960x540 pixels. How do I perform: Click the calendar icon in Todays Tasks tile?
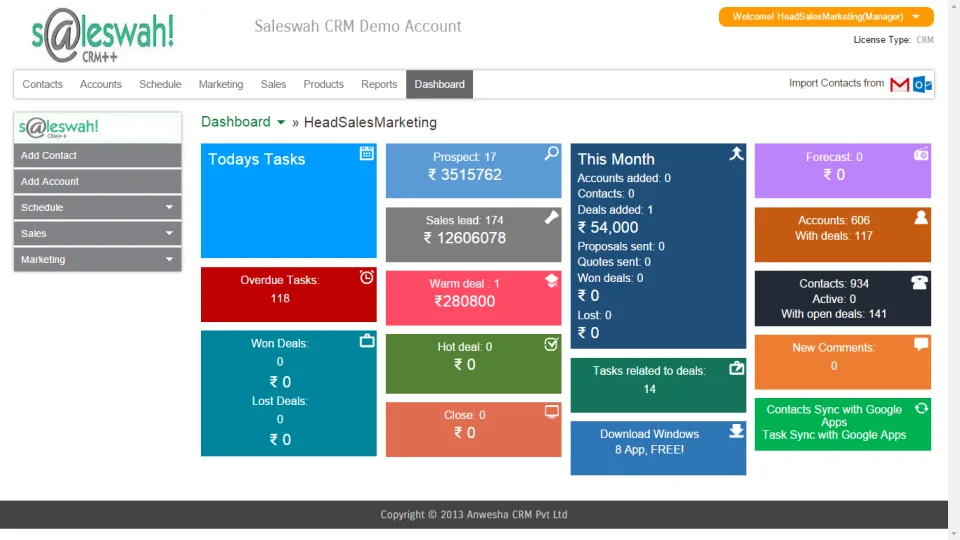click(367, 153)
